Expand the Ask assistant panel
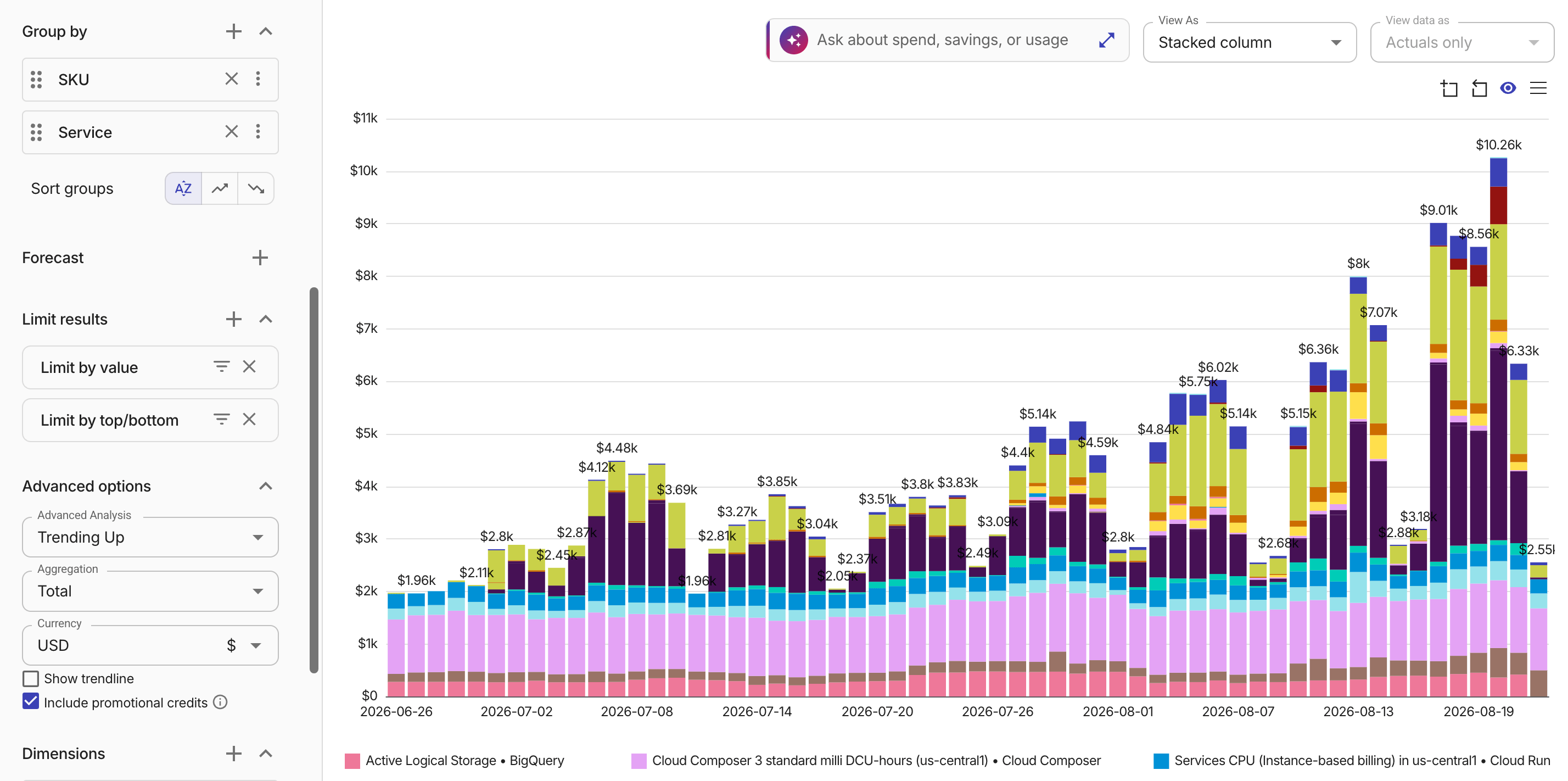The height and width of the screenshot is (781, 1568). click(x=1107, y=40)
